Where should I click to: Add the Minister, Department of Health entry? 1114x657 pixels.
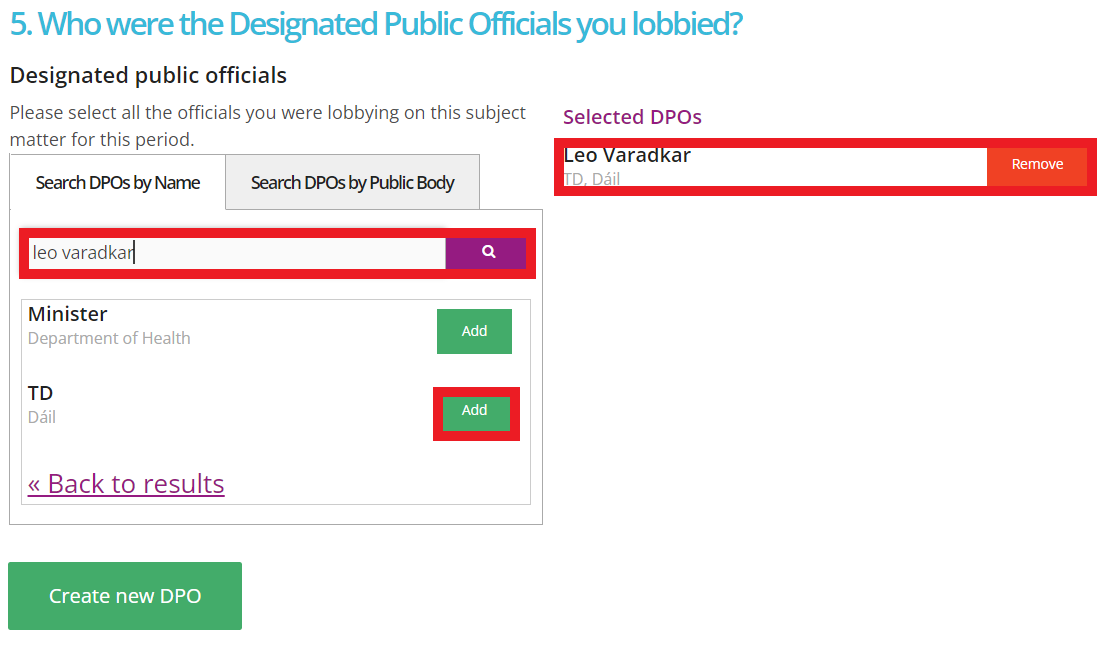point(474,331)
